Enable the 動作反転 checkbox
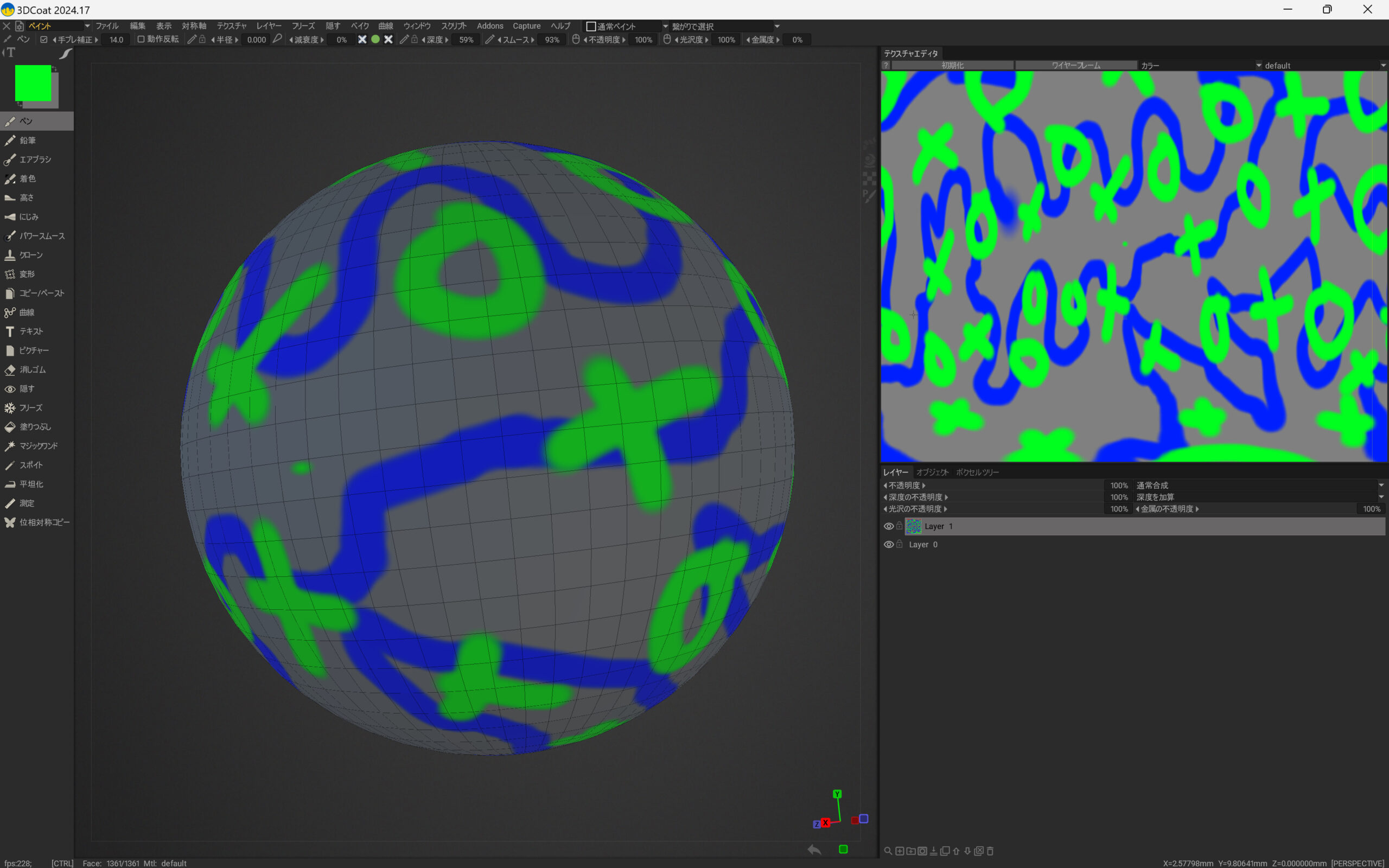This screenshot has height=868, width=1389. point(141,40)
